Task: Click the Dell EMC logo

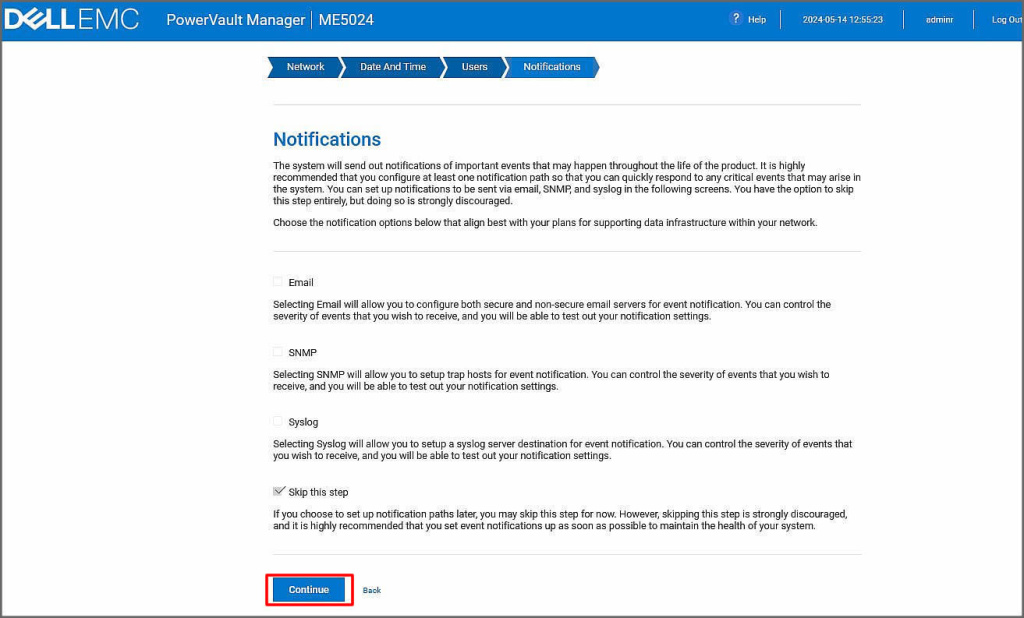Action: pyautogui.click(x=71, y=20)
